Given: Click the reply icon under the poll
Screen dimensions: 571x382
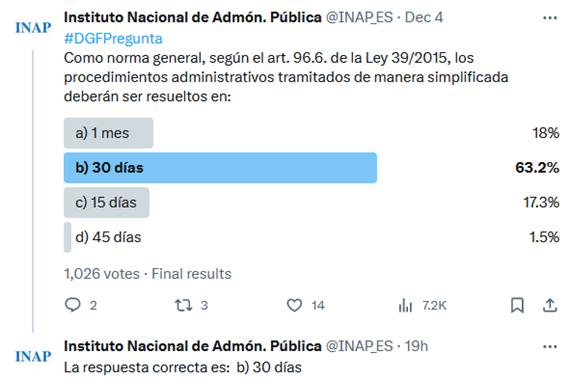Looking at the screenshot, I should (72, 305).
